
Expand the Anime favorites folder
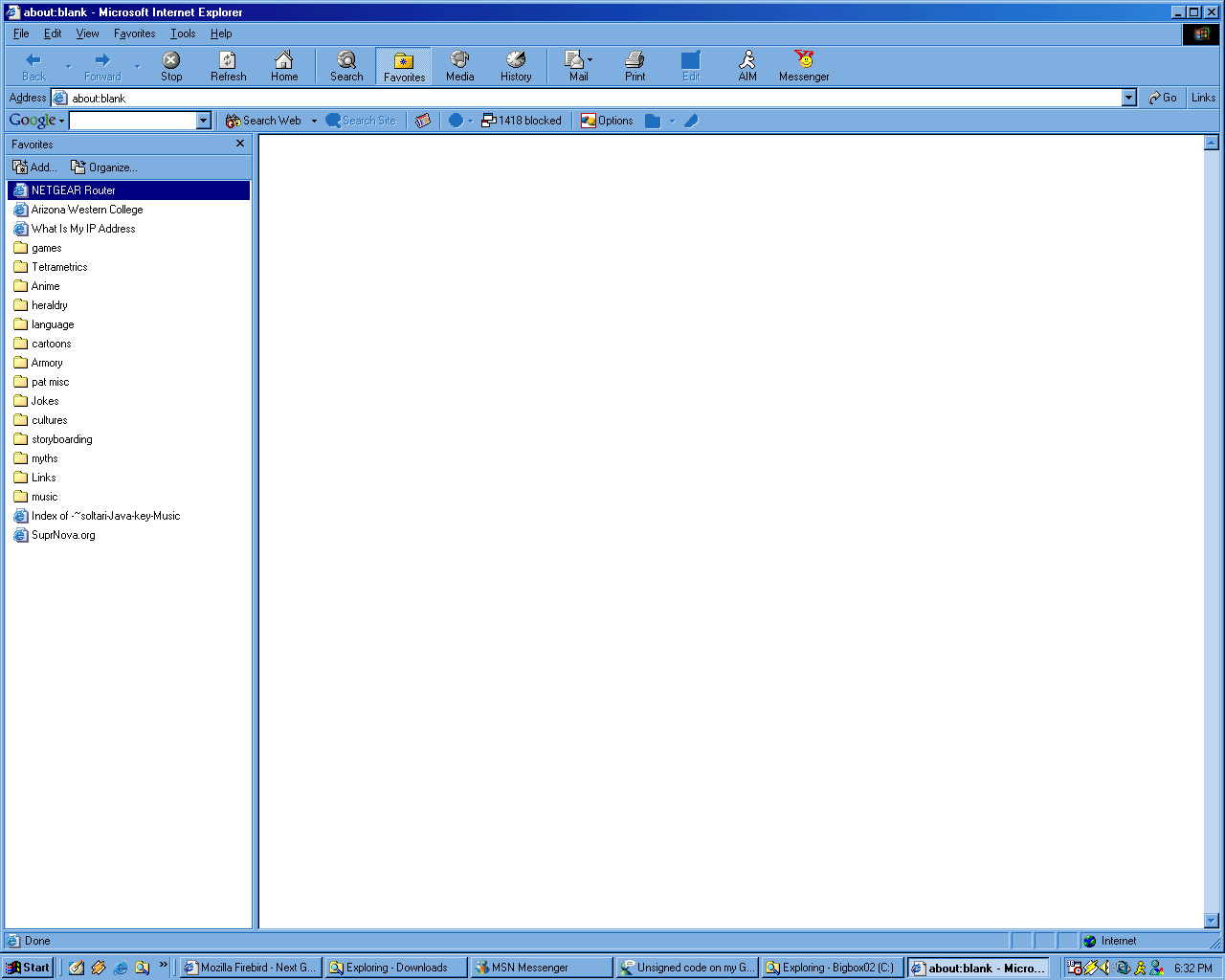pyautogui.click(x=128, y=286)
